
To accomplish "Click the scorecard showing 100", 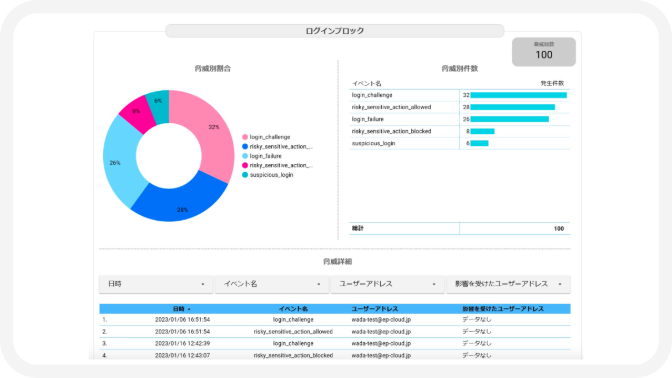I will click(x=544, y=52).
